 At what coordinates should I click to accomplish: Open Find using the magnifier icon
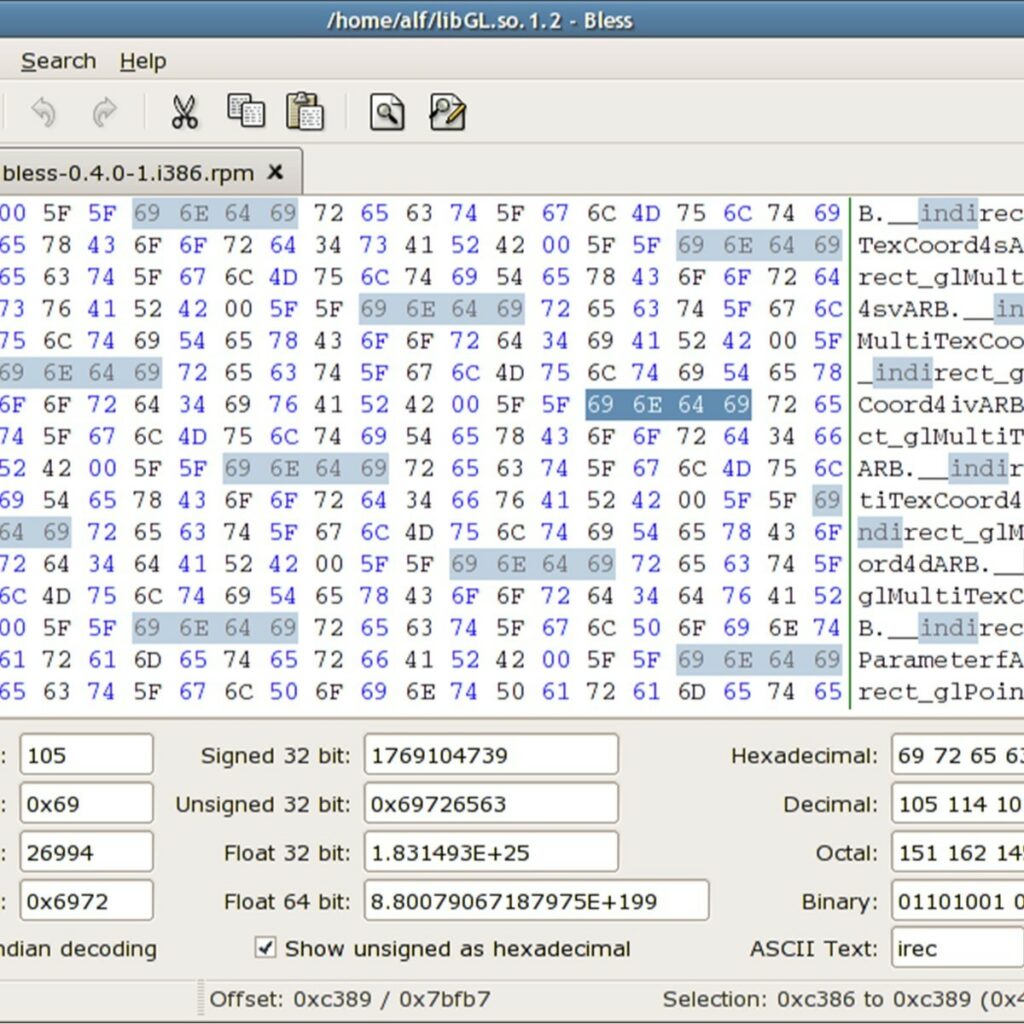coord(386,112)
